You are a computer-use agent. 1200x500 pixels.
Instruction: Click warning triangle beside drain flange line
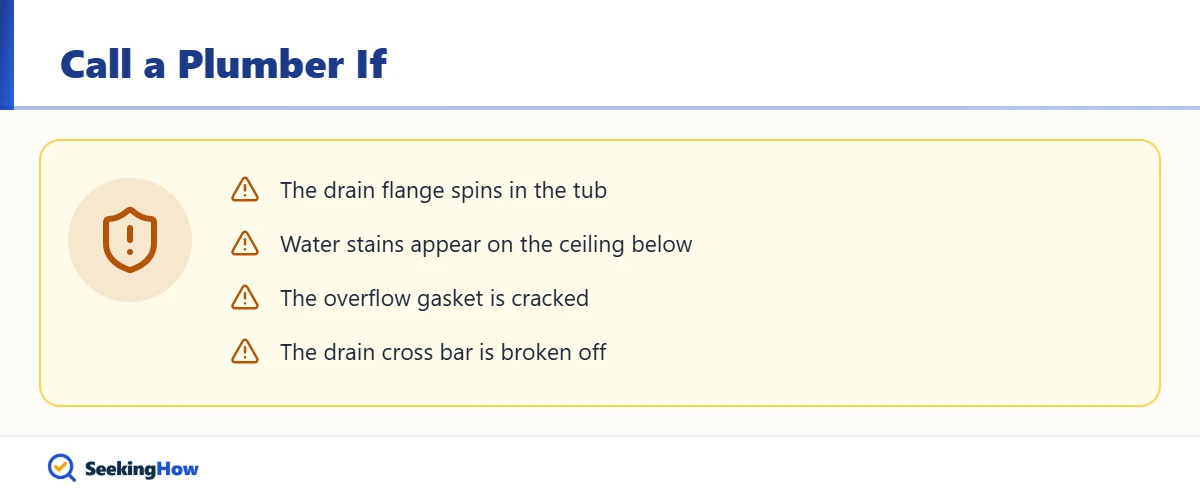245,189
